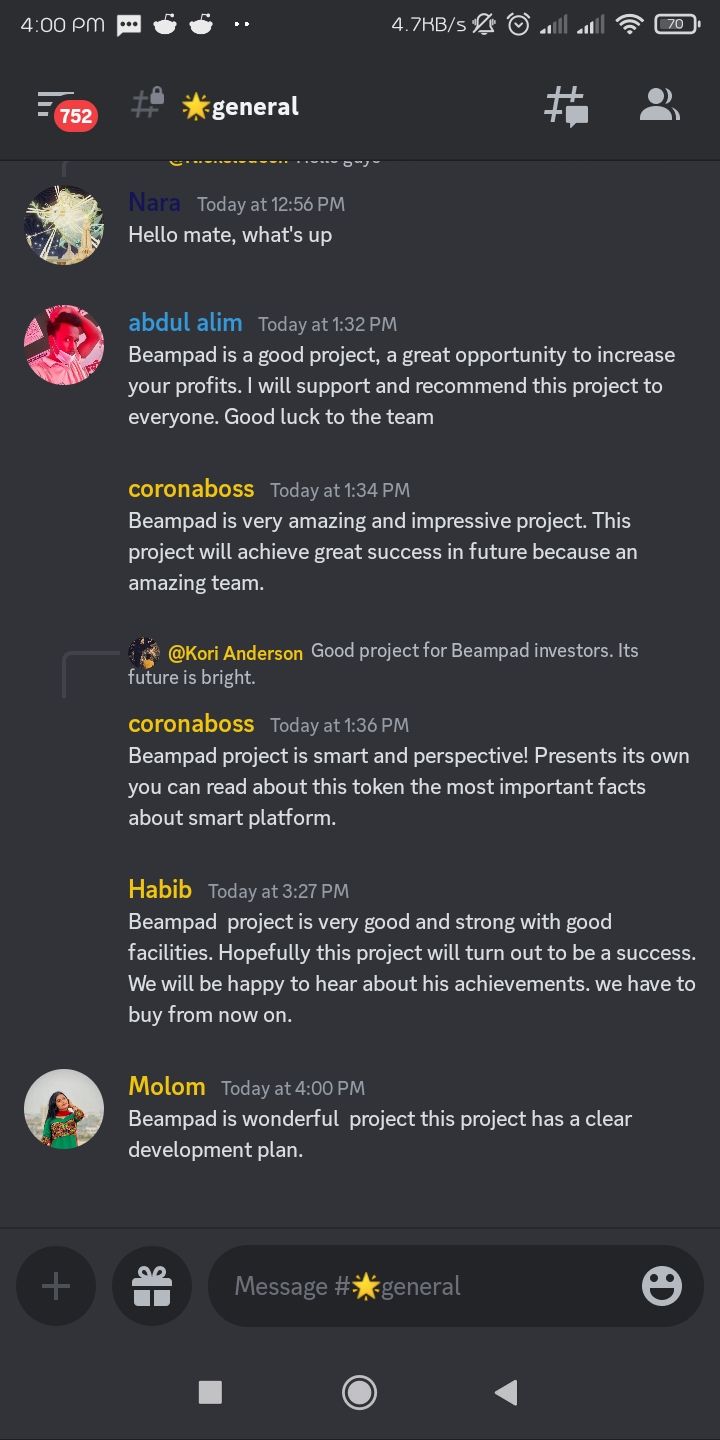The image size is (720, 1440).
Task: Tap the Android recent apps square
Action: [210, 1392]
